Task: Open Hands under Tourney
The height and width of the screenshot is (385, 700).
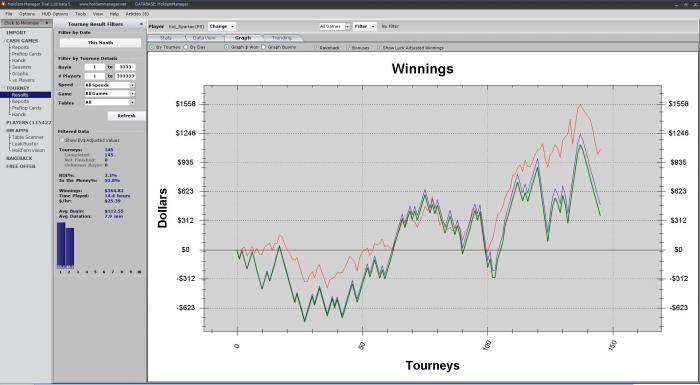Action: coord(19,114)
